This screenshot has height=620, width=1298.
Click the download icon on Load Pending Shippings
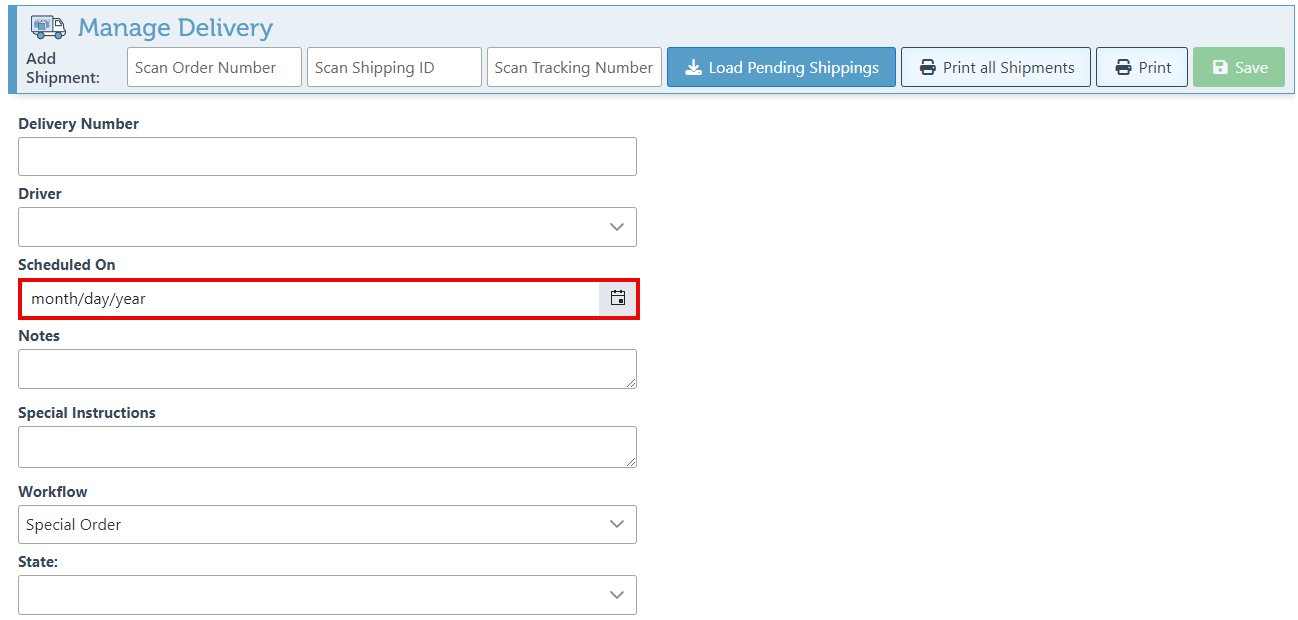(693, 68)
